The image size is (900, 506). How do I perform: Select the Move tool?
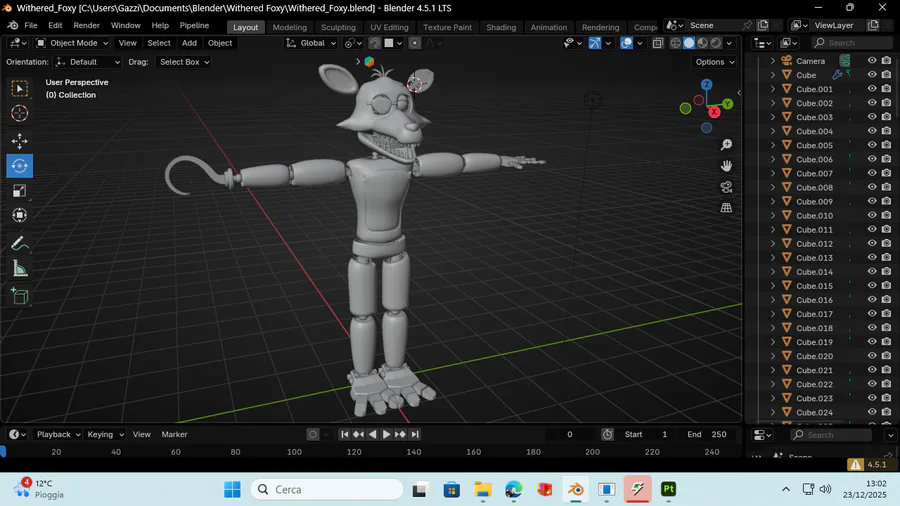[20, 141]
